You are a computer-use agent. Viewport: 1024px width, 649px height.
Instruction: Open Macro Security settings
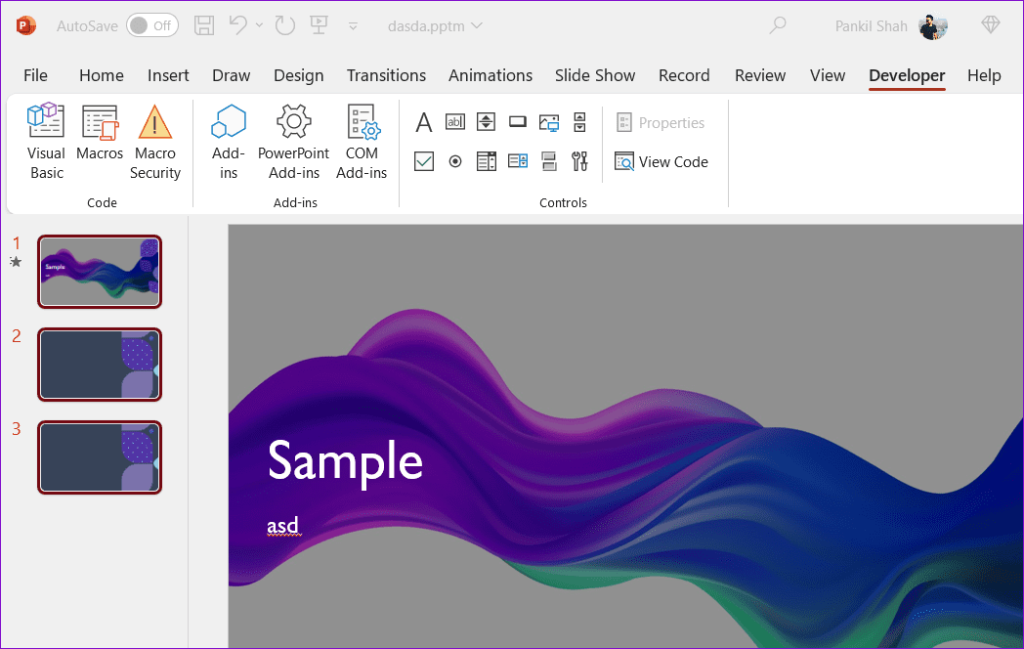[x=155, y=140]
